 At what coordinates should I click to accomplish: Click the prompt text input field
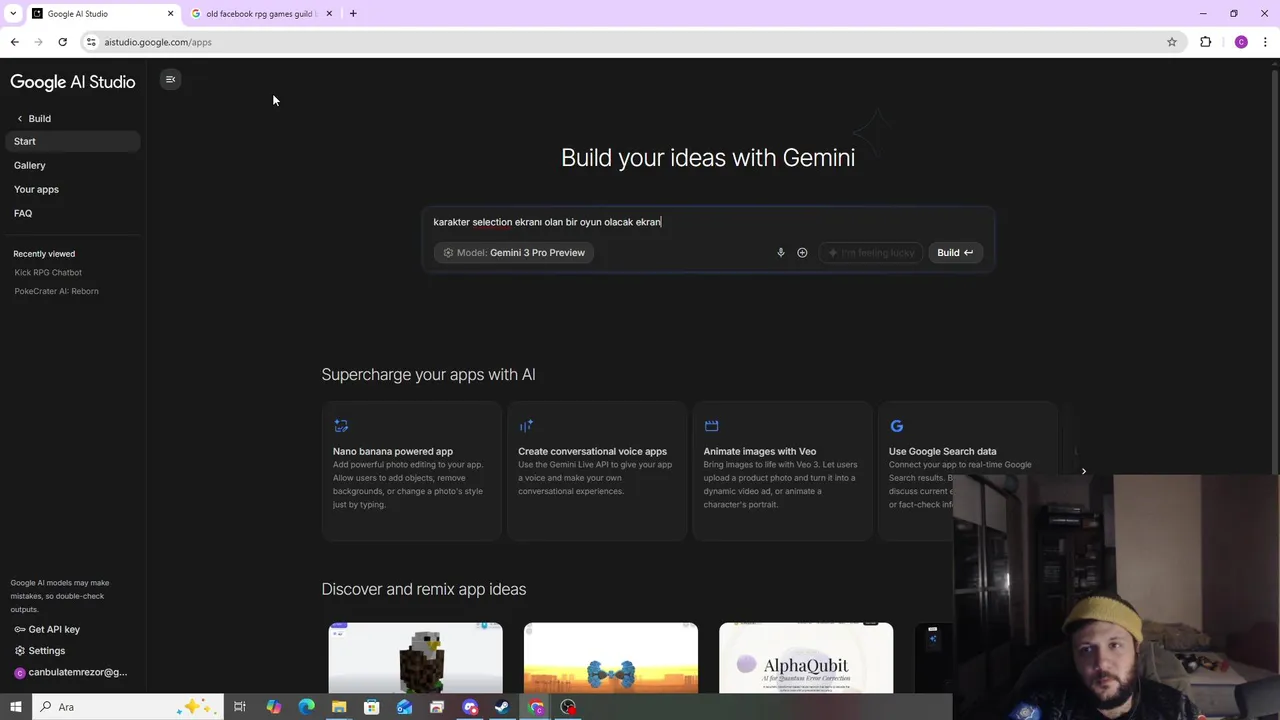708,222
